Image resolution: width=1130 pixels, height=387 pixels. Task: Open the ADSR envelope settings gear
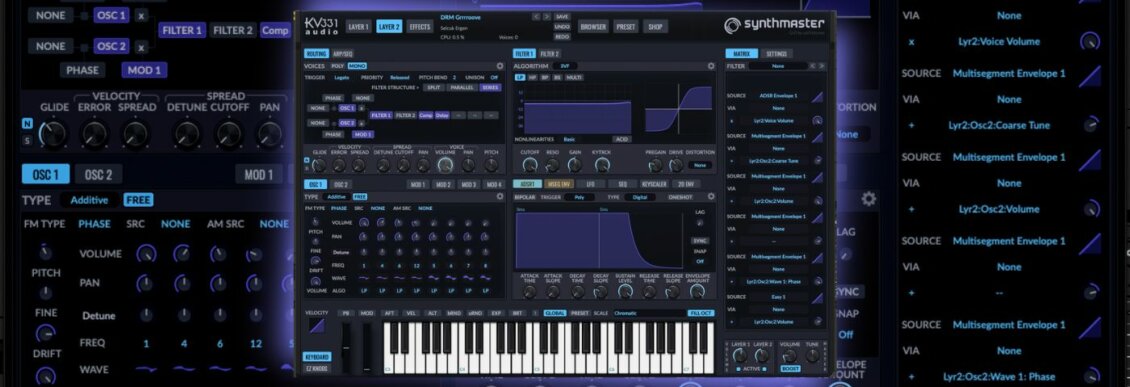711,197
